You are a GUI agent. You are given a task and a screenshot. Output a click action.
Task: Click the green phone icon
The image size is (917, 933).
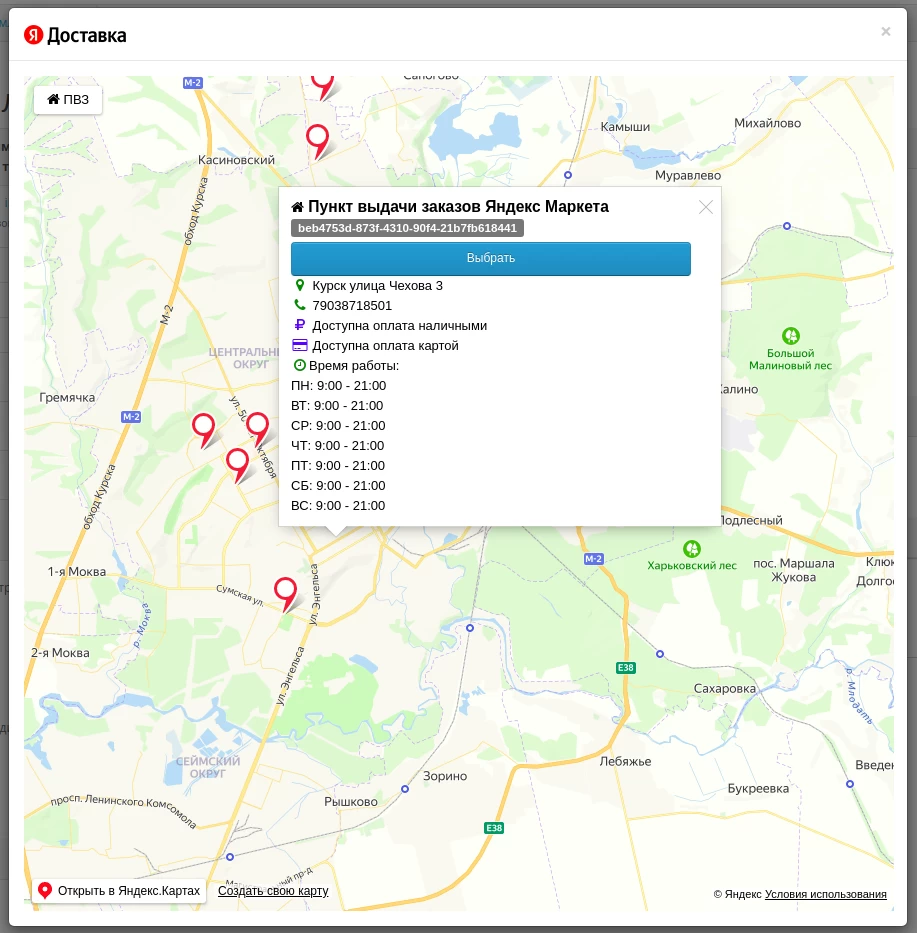point(300,305)
